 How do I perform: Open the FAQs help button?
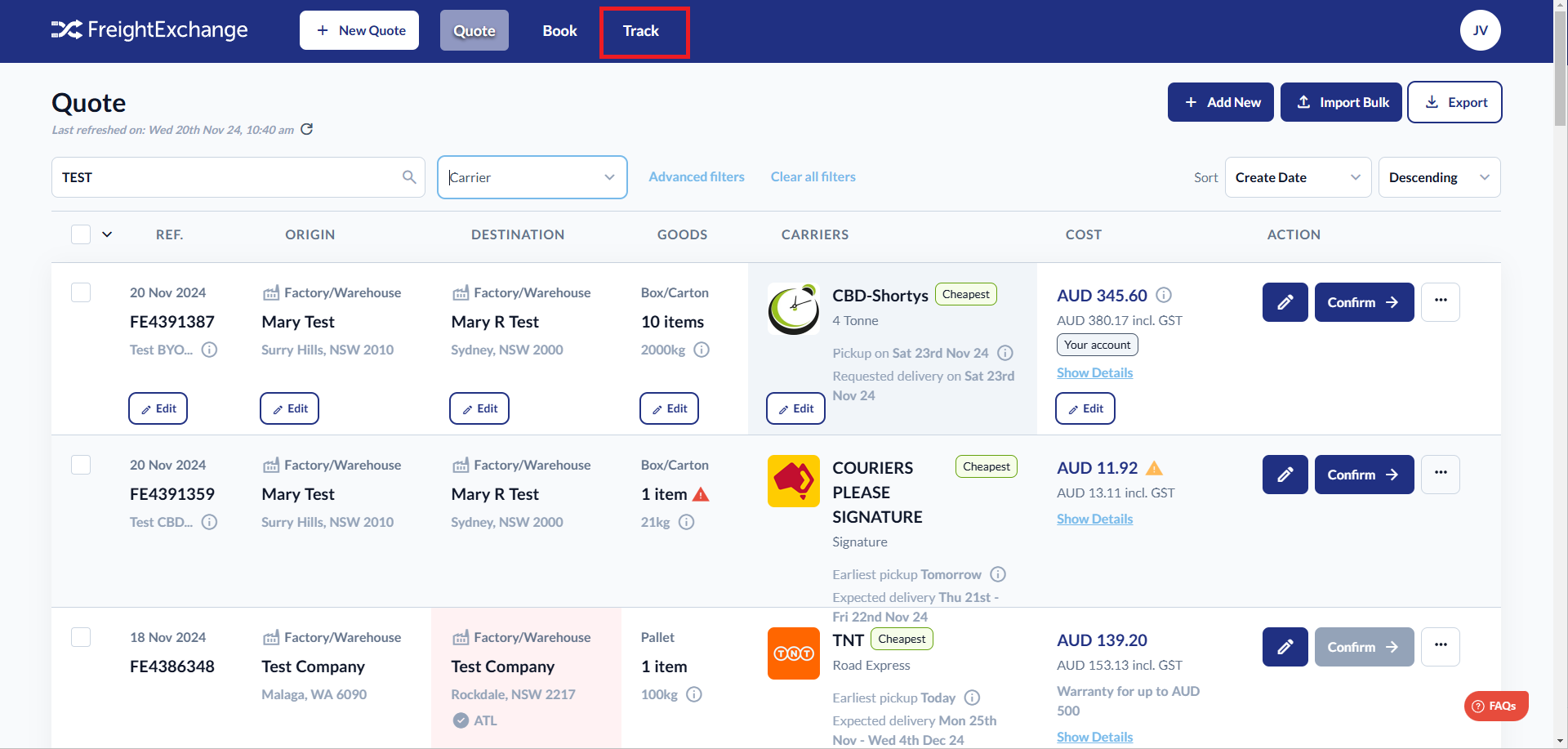click(1496, 706)
